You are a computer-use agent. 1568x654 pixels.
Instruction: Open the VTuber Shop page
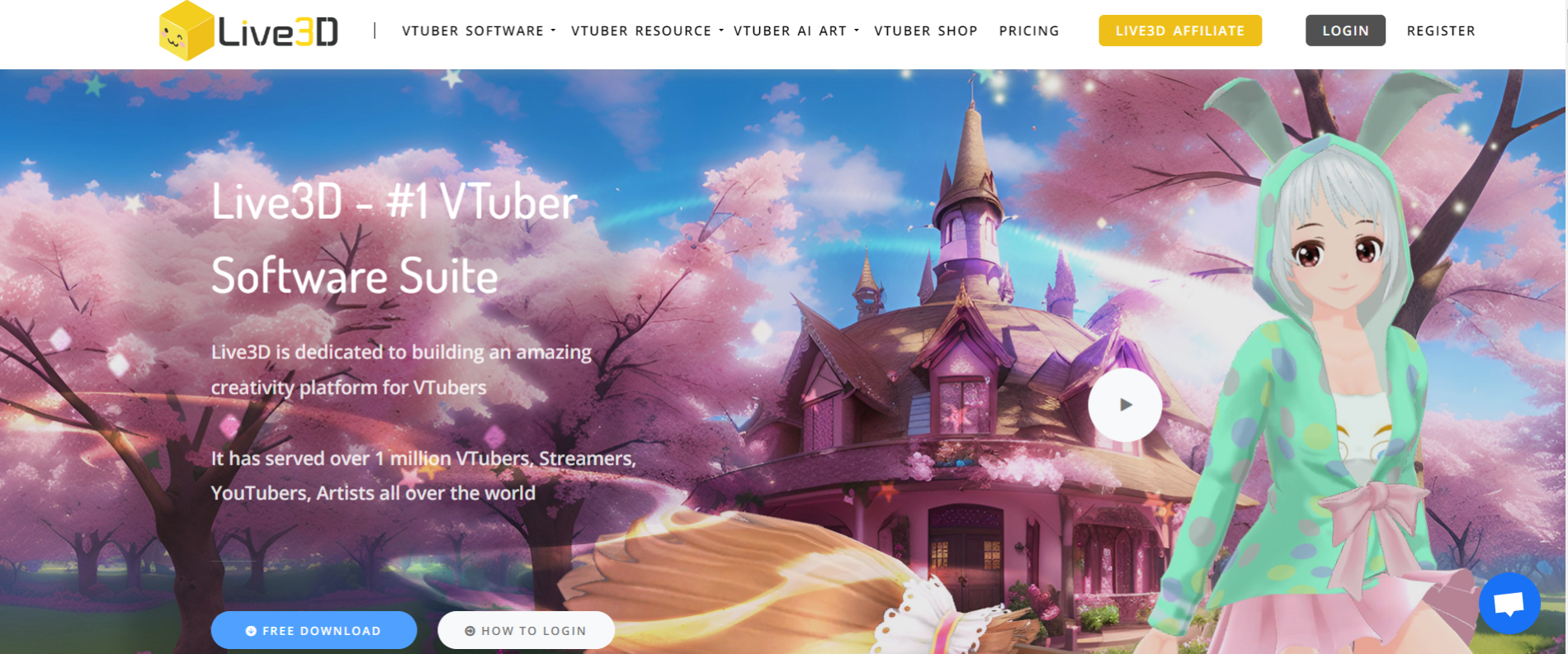click(x=926, y=31)
